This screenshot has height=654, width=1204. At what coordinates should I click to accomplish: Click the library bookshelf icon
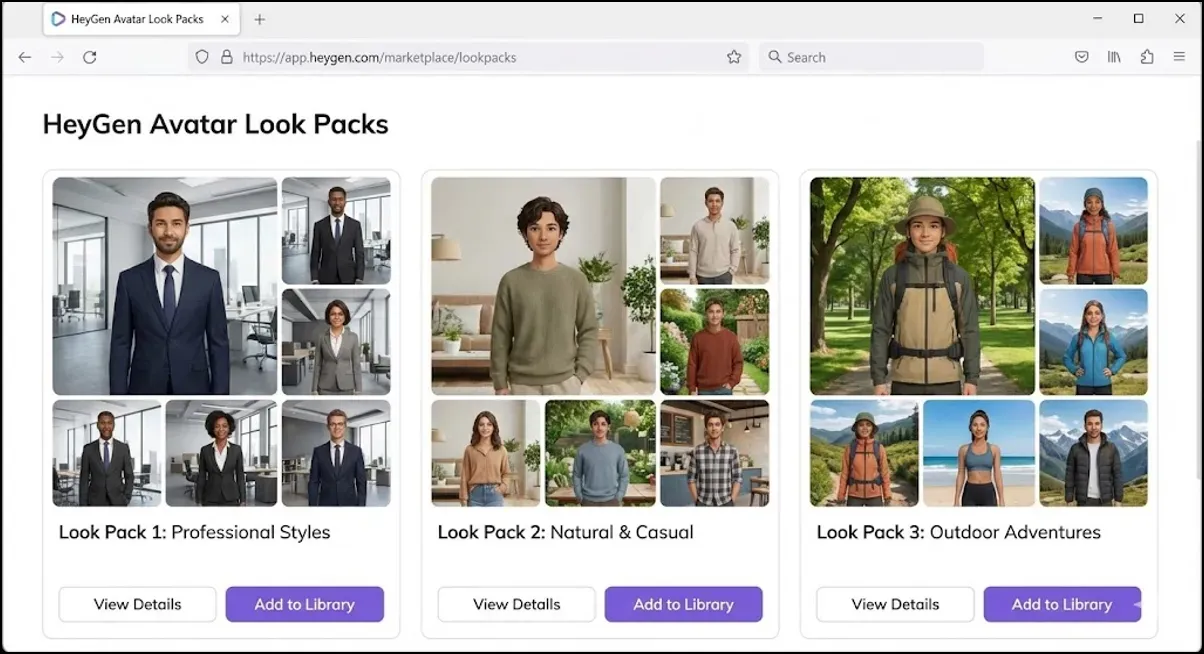[x=1114, y=57]
